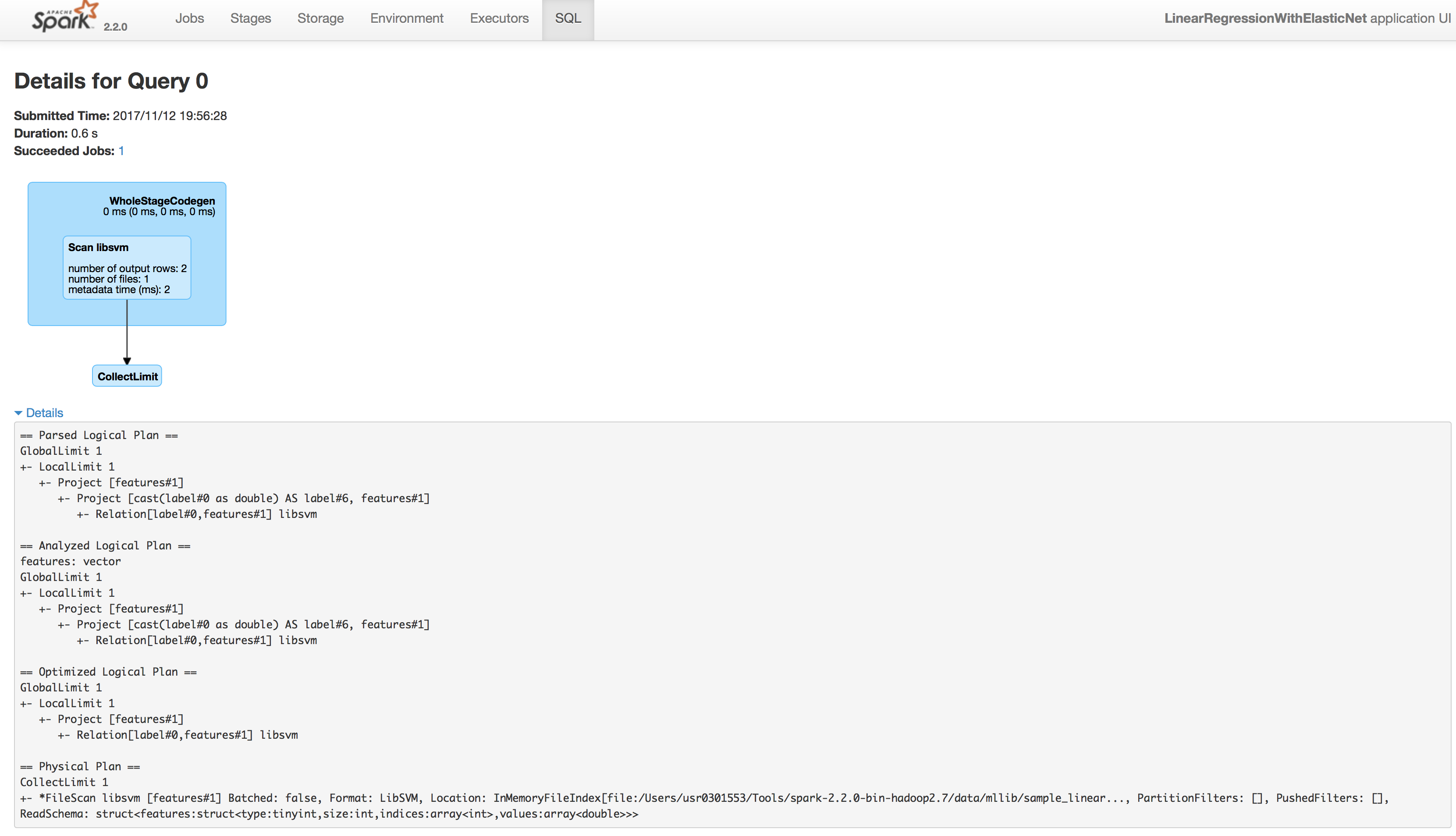1456x836 pixels.
Task: Collapse the Details section arrow
Action: coord(18,413)
